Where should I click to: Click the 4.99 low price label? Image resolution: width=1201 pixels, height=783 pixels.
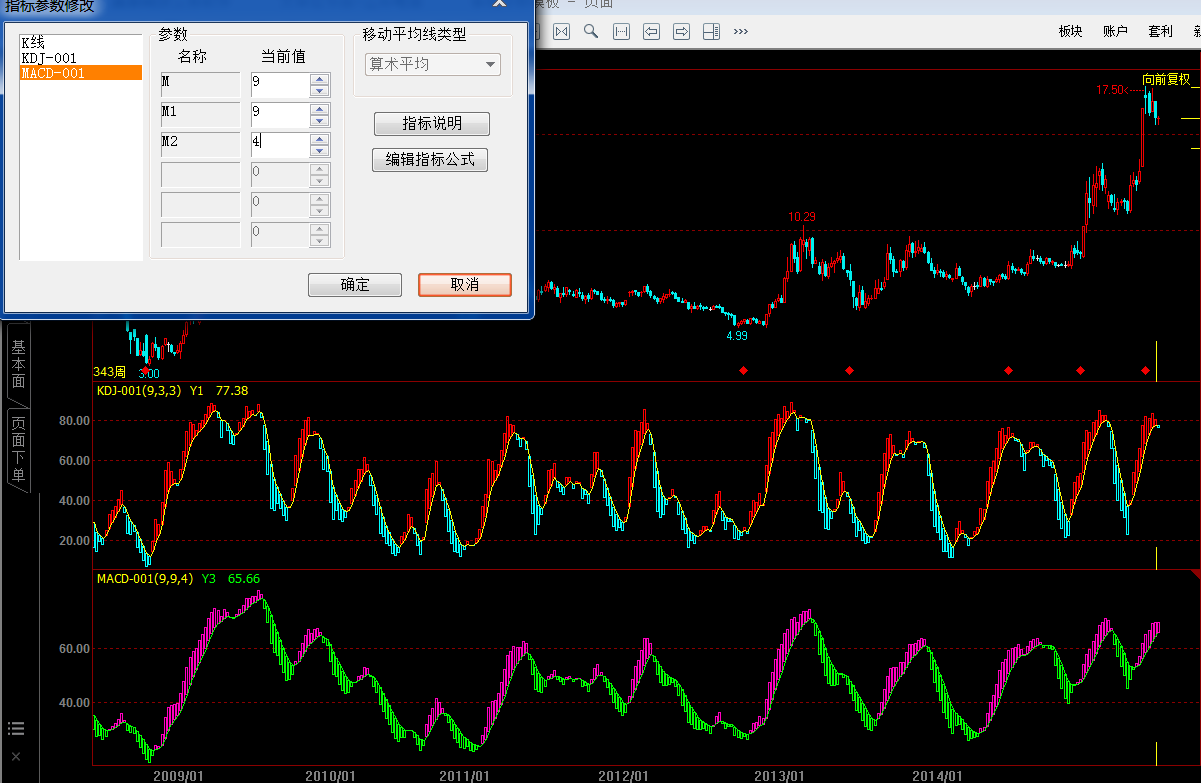tap(737, 336)
